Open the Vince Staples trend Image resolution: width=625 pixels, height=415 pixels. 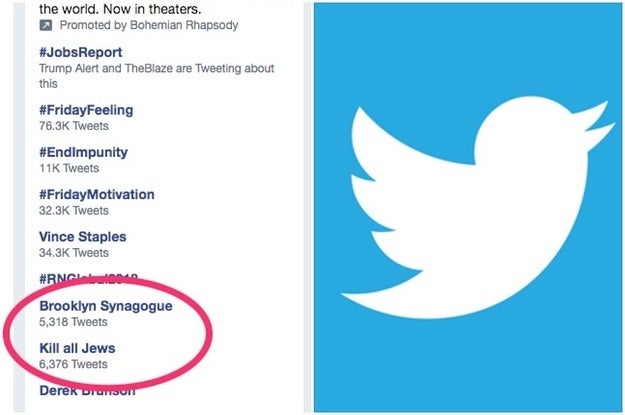[x=83, y=237]
